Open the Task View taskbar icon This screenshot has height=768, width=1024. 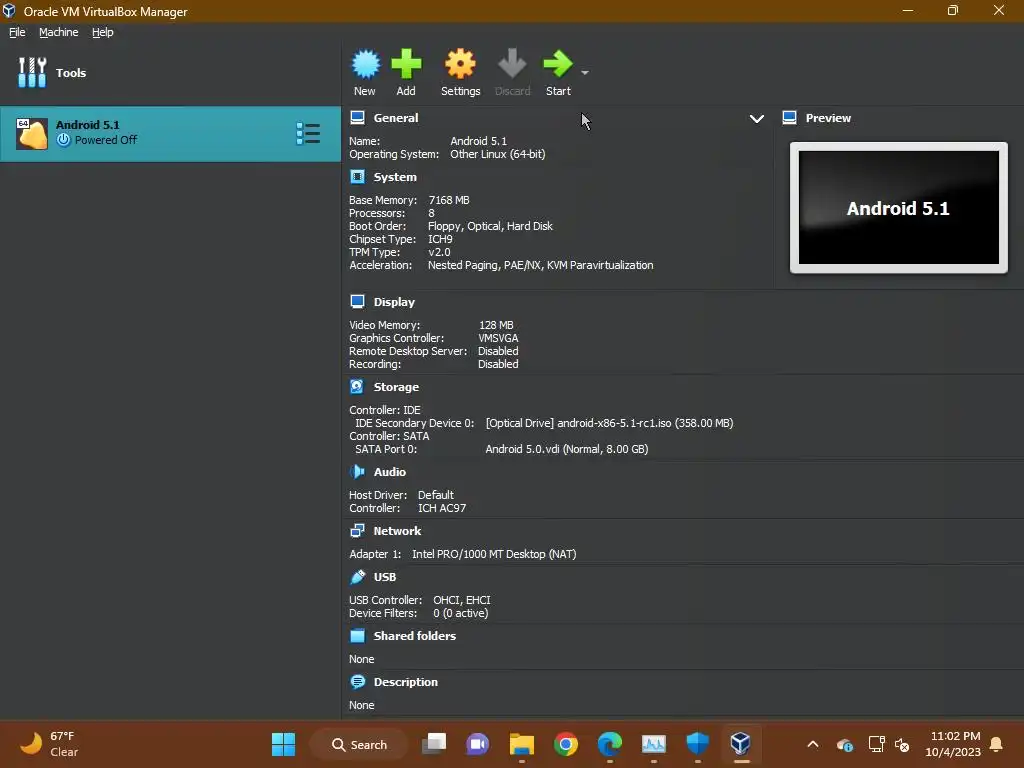pos(434,744)
